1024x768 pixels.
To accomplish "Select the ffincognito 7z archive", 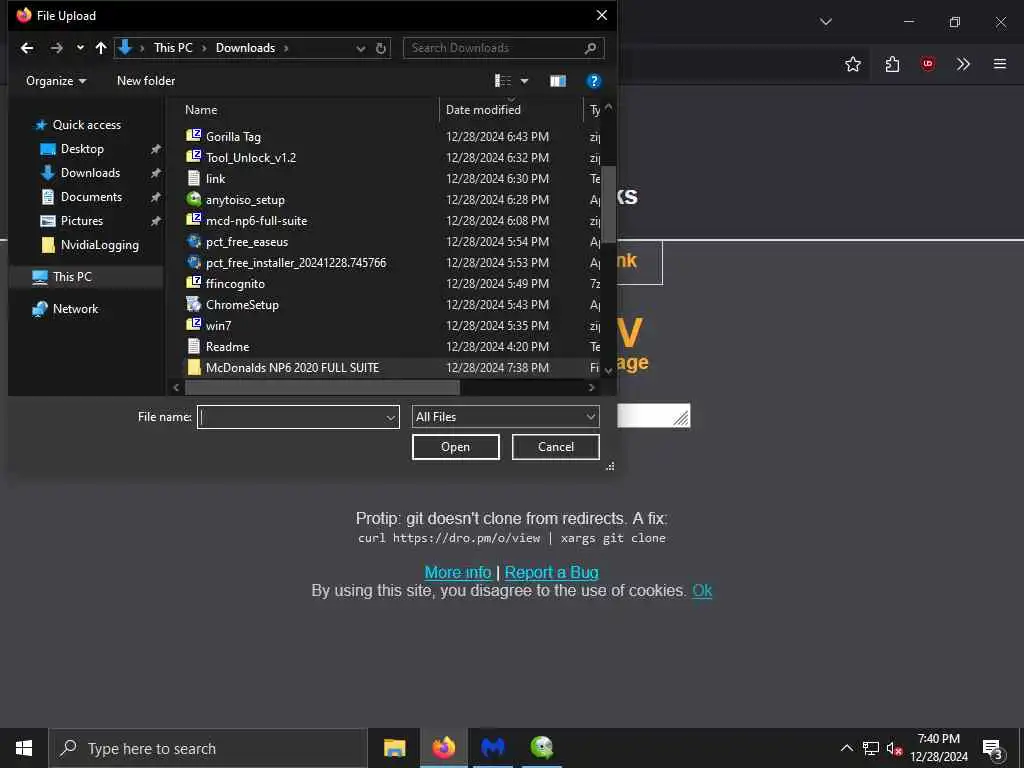I will 235,283.
